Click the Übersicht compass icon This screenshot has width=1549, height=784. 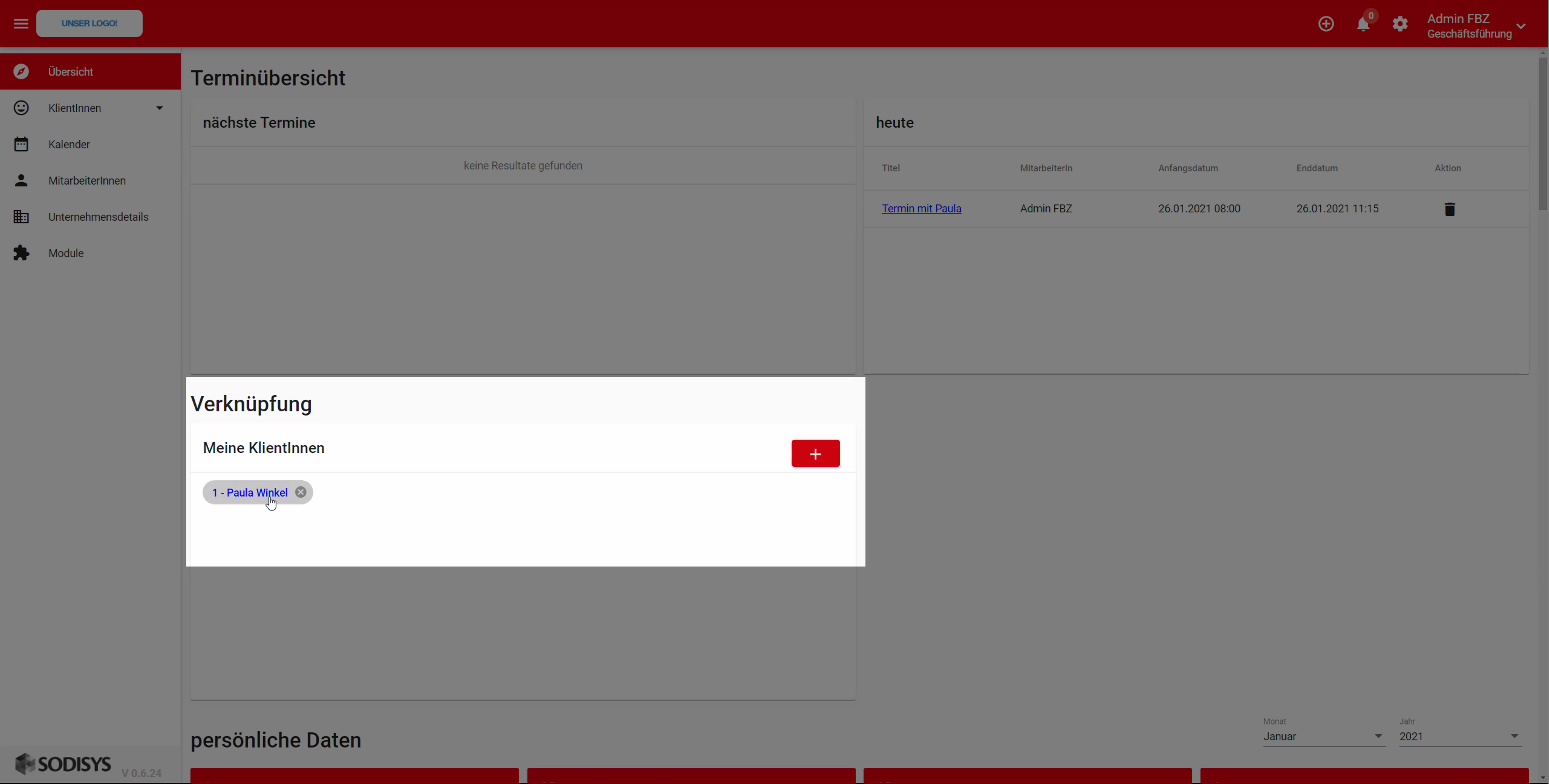coord(21,72)
